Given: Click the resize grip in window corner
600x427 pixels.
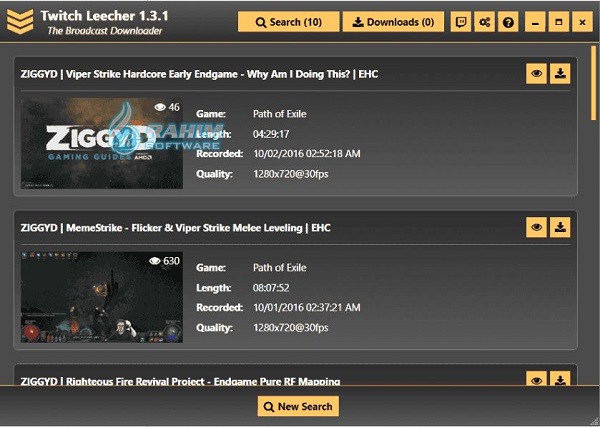Looking at the screenshot, I should point(593,421).
